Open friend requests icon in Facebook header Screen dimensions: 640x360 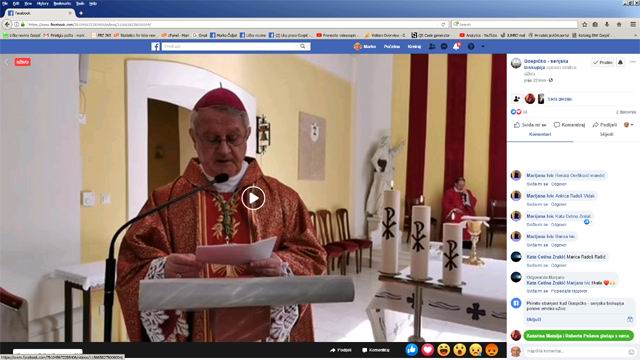(x=432, y=47)
